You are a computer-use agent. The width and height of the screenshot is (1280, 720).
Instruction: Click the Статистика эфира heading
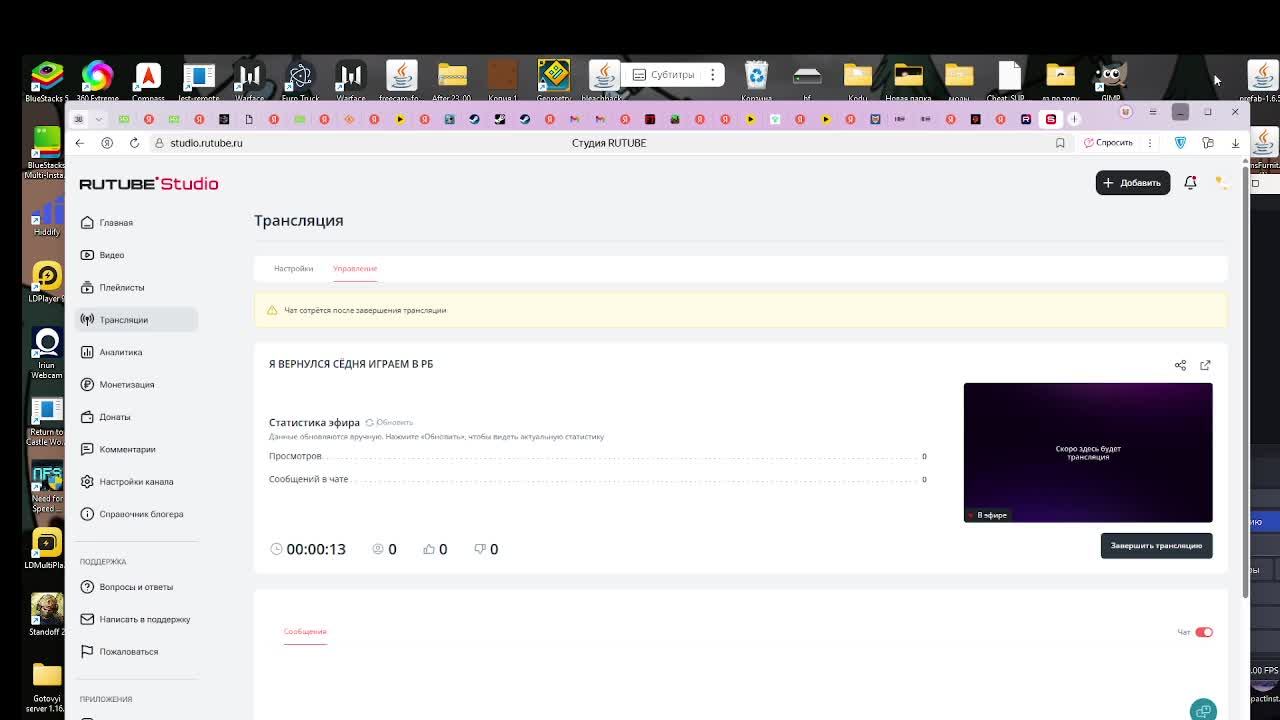click(x=314, y=422)
